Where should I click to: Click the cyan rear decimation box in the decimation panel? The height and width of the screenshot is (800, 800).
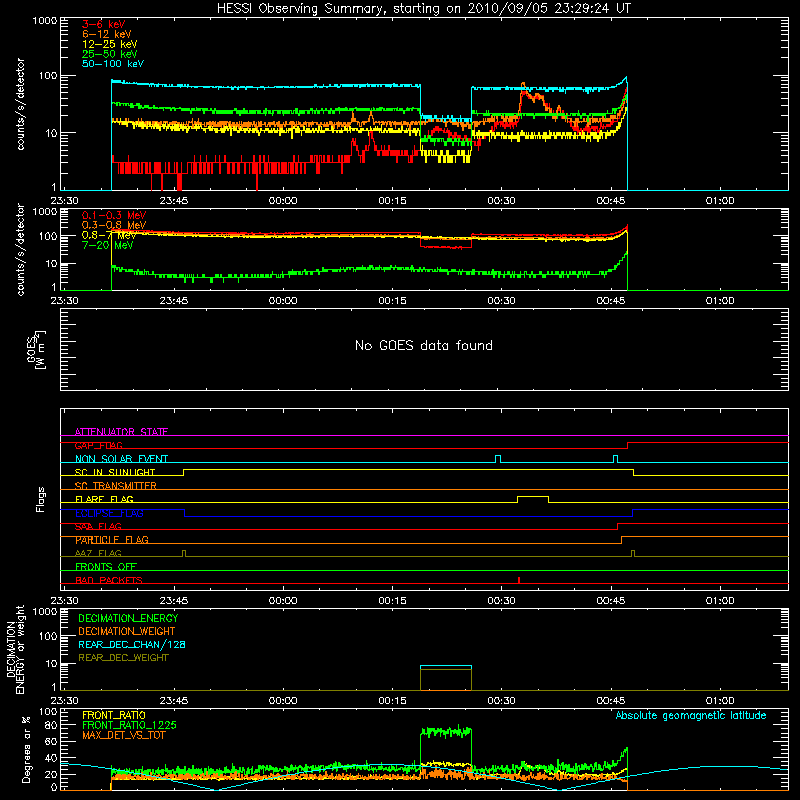446,666
